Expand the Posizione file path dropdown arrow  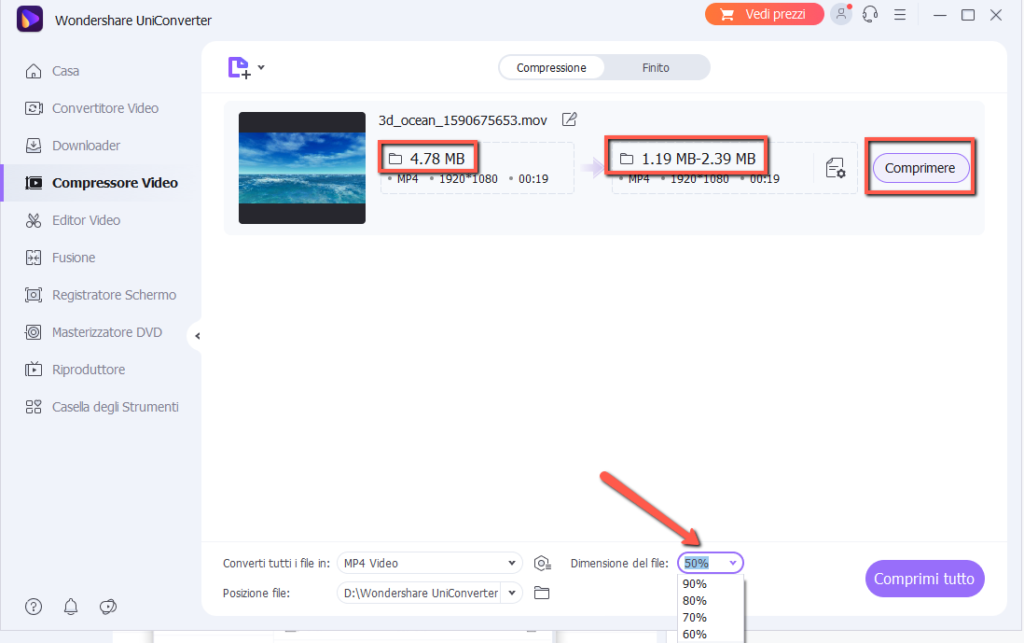click(x=512, y=593)
